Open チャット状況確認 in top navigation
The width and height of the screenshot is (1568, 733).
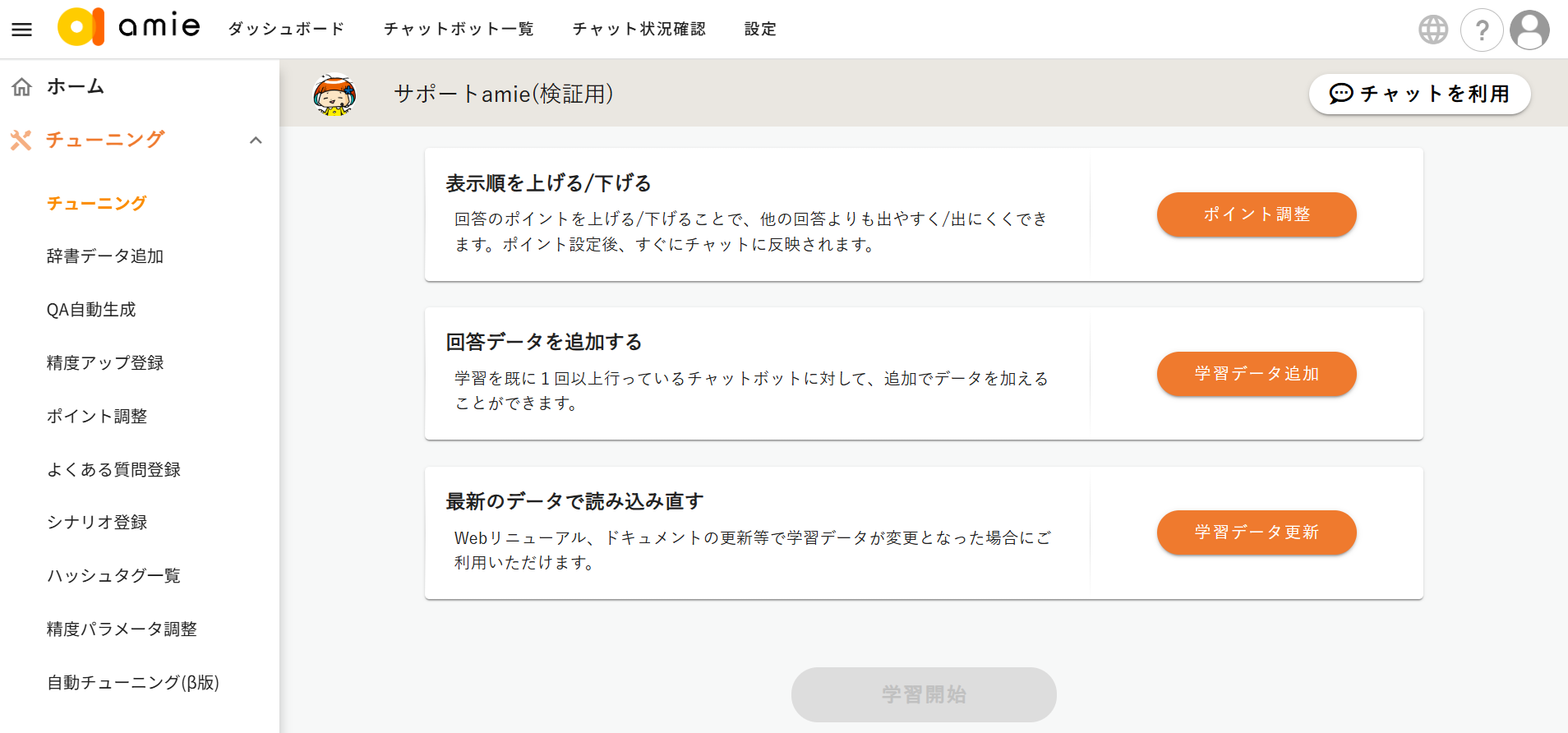pos(639,30)
